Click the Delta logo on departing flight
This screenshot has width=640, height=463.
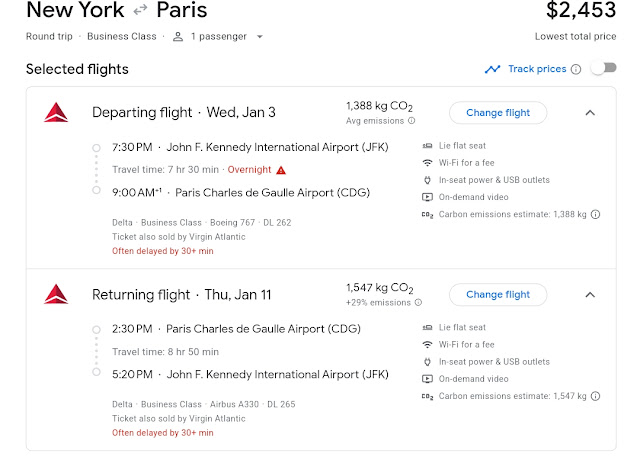click(56, 112)
